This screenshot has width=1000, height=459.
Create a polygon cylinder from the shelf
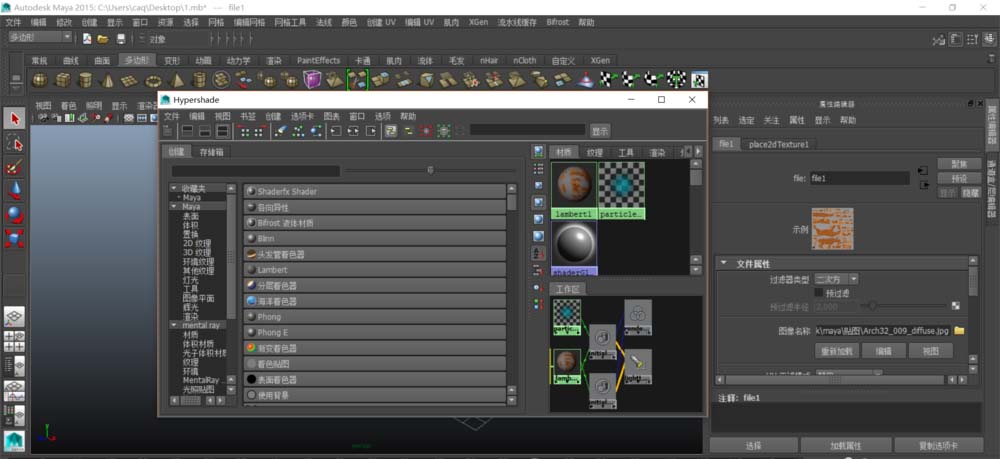click(85, 80)
